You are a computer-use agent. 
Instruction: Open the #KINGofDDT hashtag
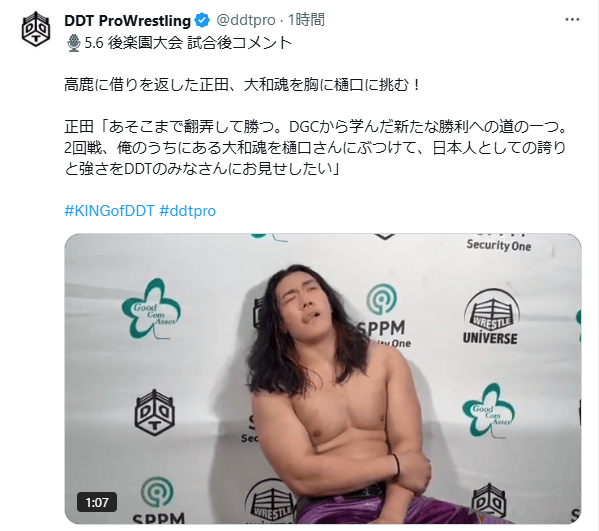coord(109,211)
